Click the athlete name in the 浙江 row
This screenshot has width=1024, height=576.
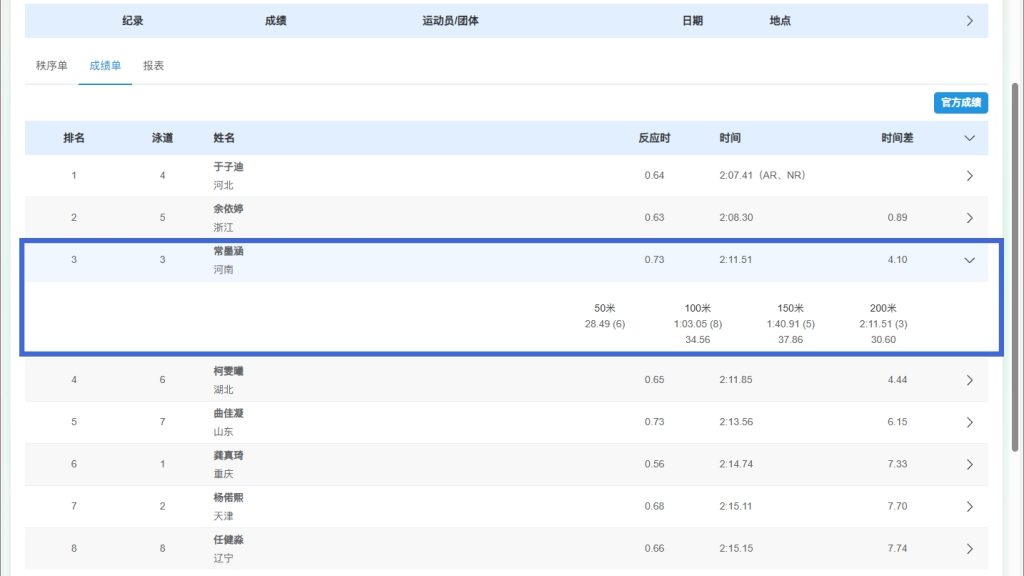click(228, 209)
